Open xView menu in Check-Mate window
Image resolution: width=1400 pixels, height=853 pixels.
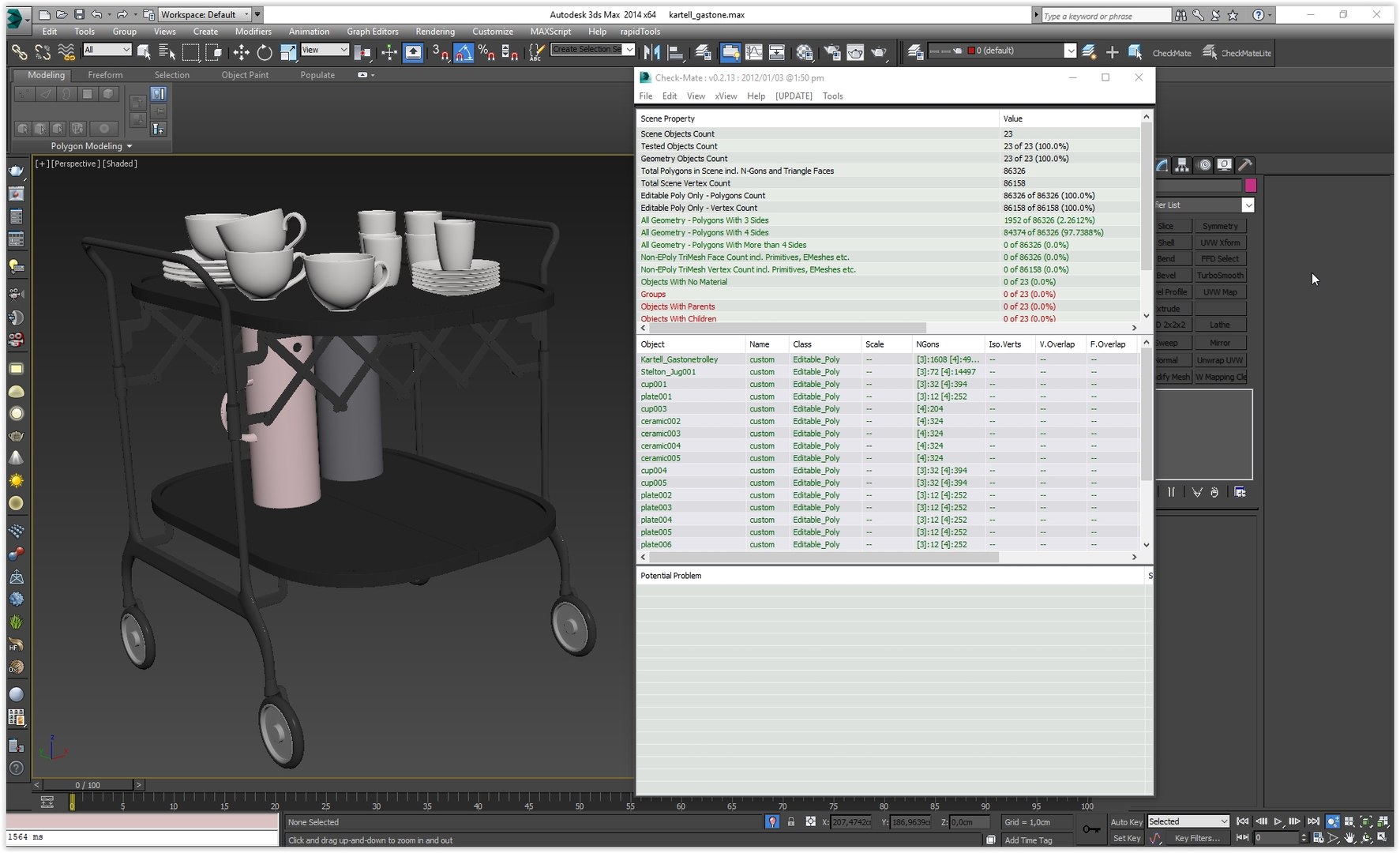click(726, 96)
